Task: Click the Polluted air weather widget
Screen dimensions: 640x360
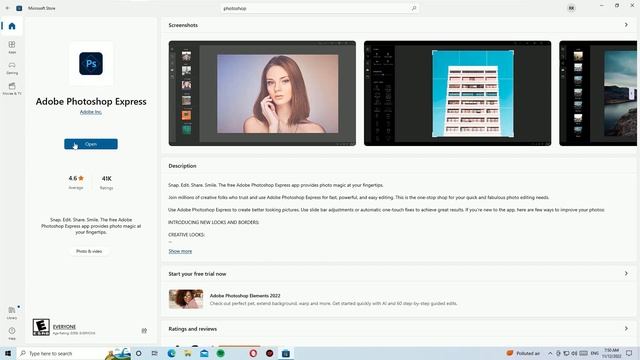Action: [523, 353]
